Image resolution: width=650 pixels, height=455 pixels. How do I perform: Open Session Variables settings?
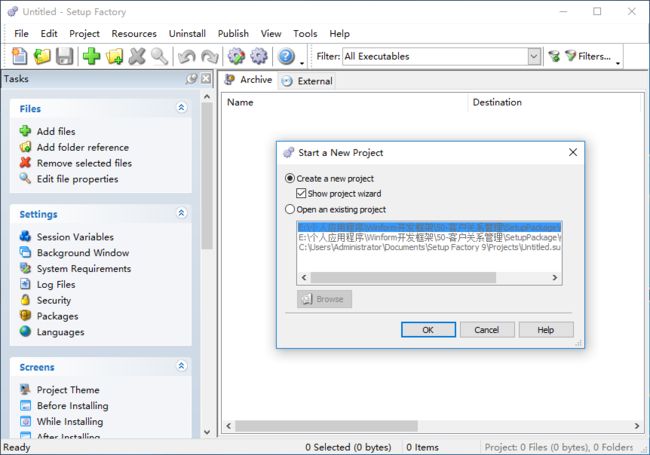click(x=67, y=237)
